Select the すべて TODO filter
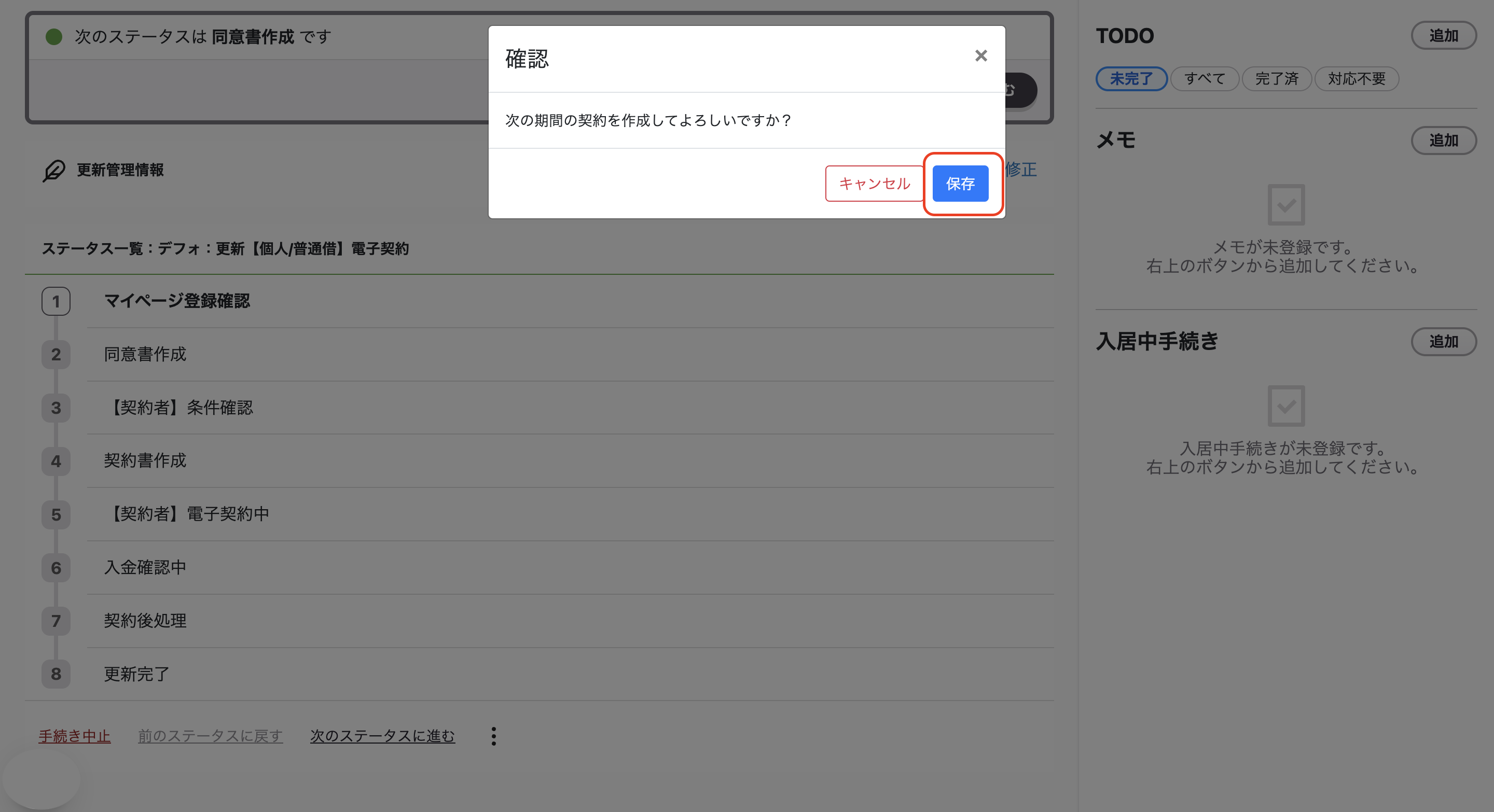The width and height of the screenshot is (1494, 812). pos(1204,79)
